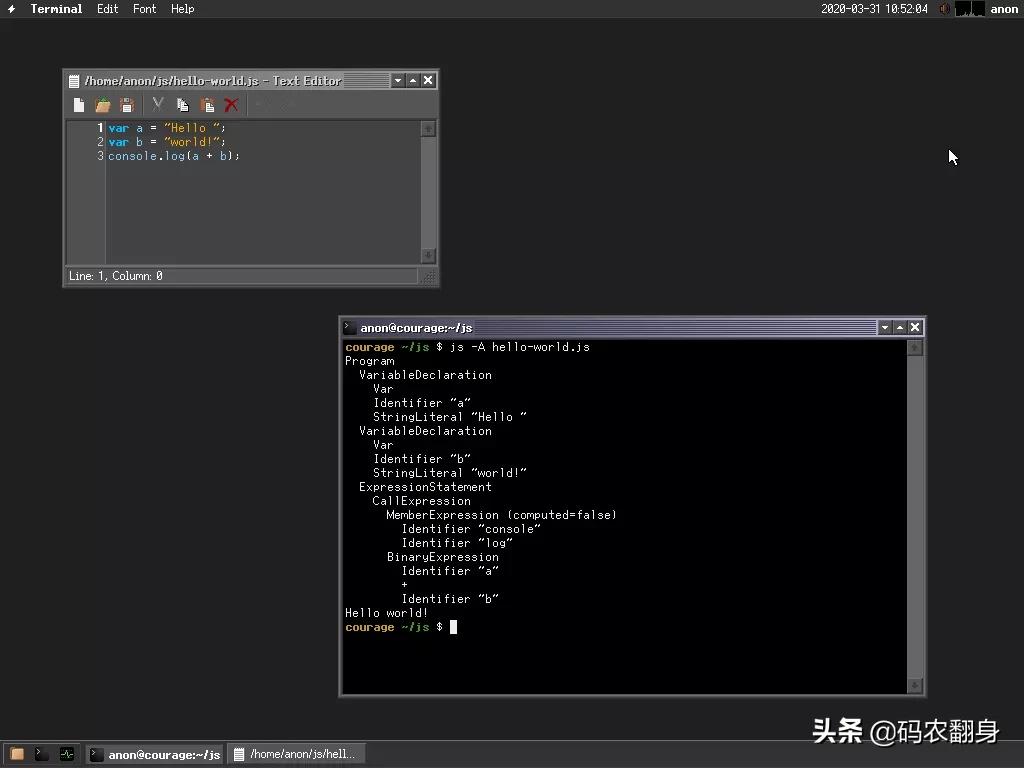The height and width of the screenshot is (768, 1024).
Task: Save hello-world.js with the Save icon
Action: click(126, 104)
